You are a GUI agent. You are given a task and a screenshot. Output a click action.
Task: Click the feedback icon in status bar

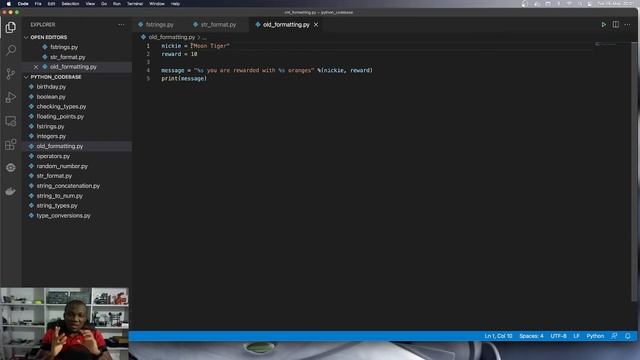[x=614, y=336]
